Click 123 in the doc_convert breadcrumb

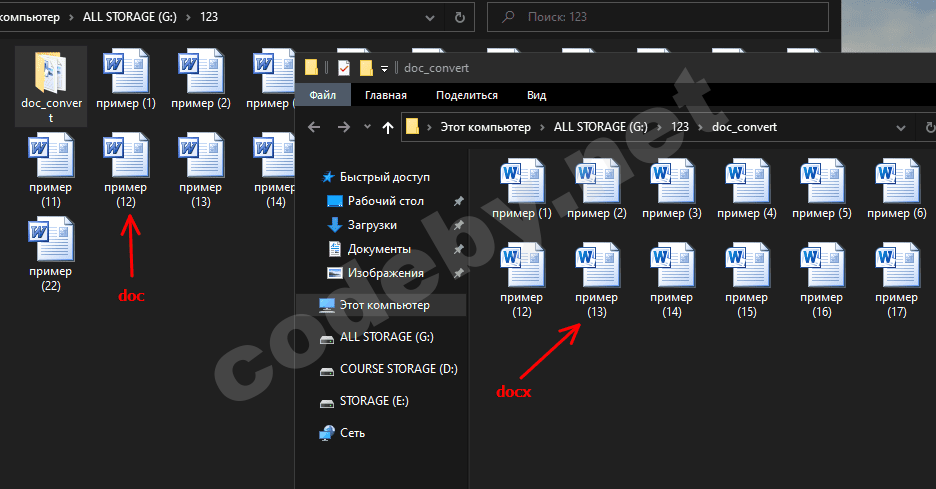click(680, 127)
